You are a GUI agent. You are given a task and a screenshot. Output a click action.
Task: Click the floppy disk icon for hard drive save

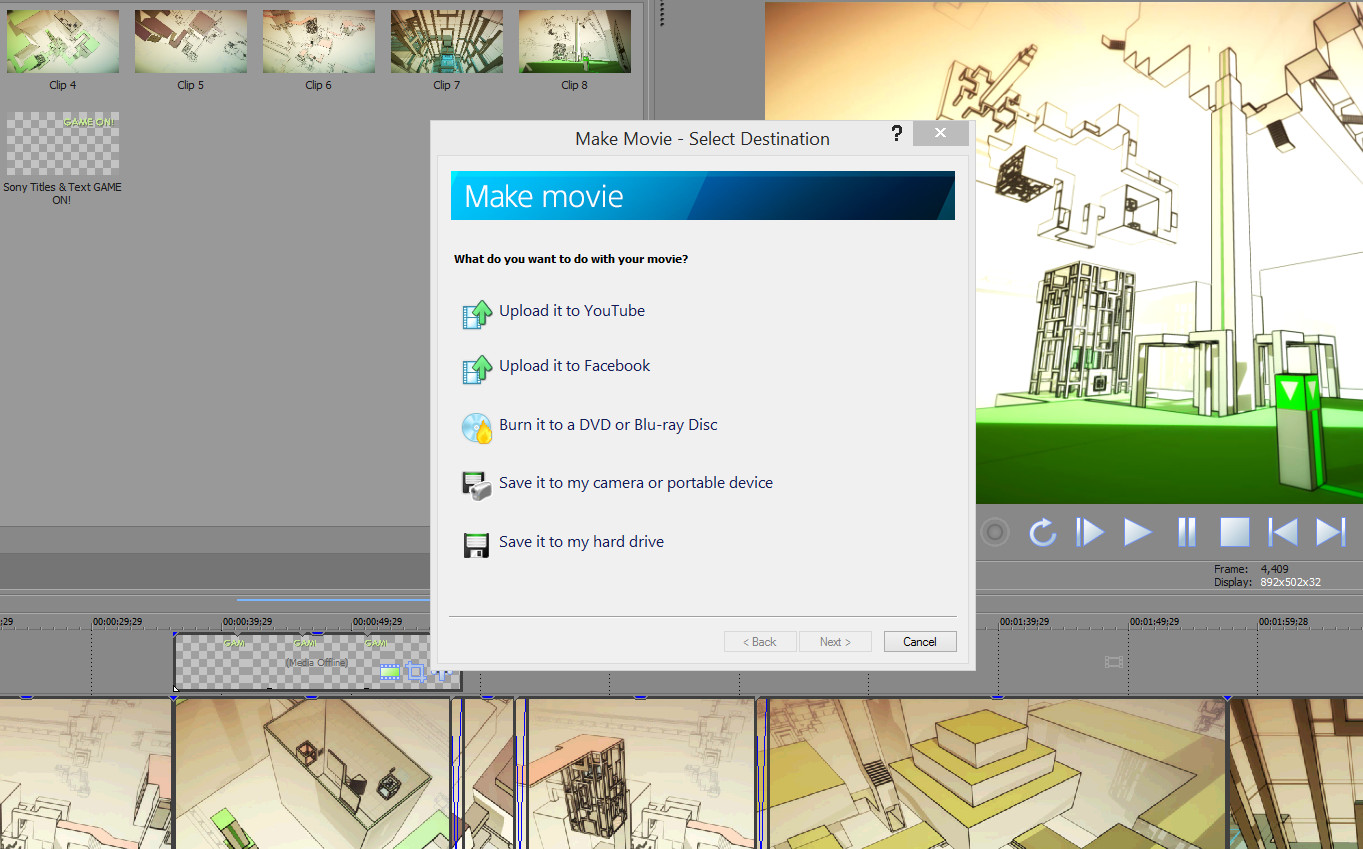(x=477, y=543)
